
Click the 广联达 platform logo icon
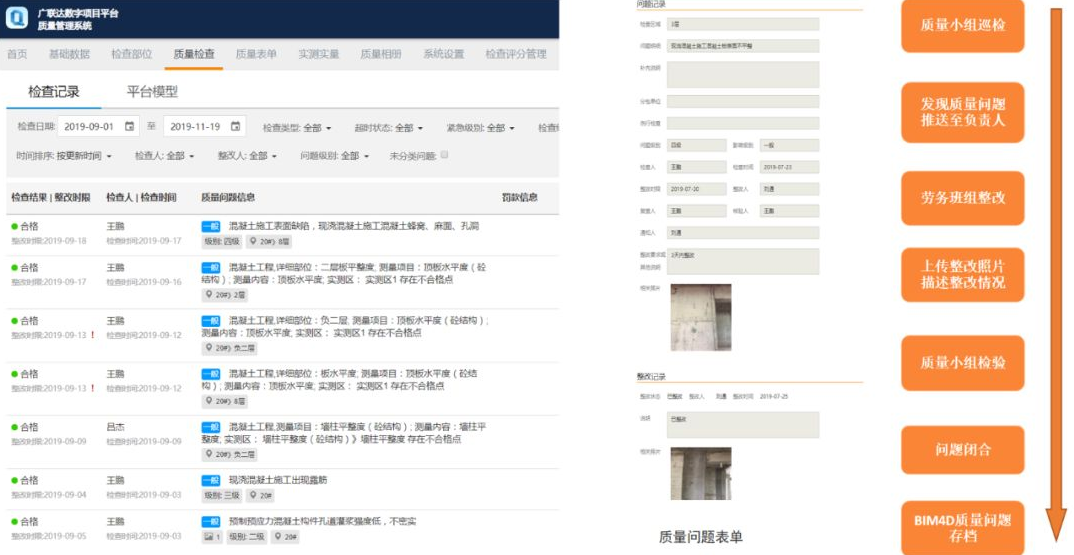pos(16,18)
